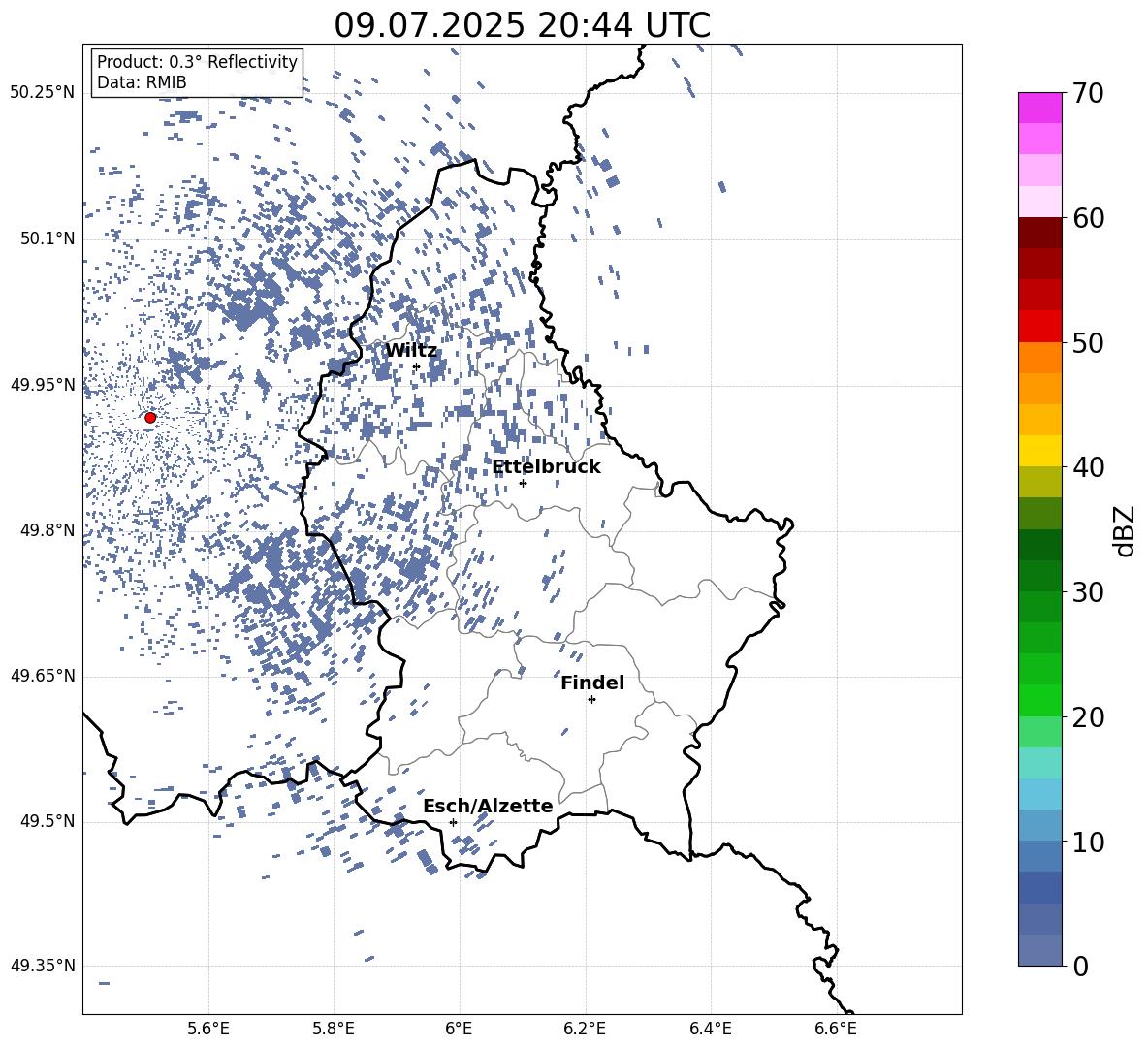Click the red radar location dot

point(150,418)
